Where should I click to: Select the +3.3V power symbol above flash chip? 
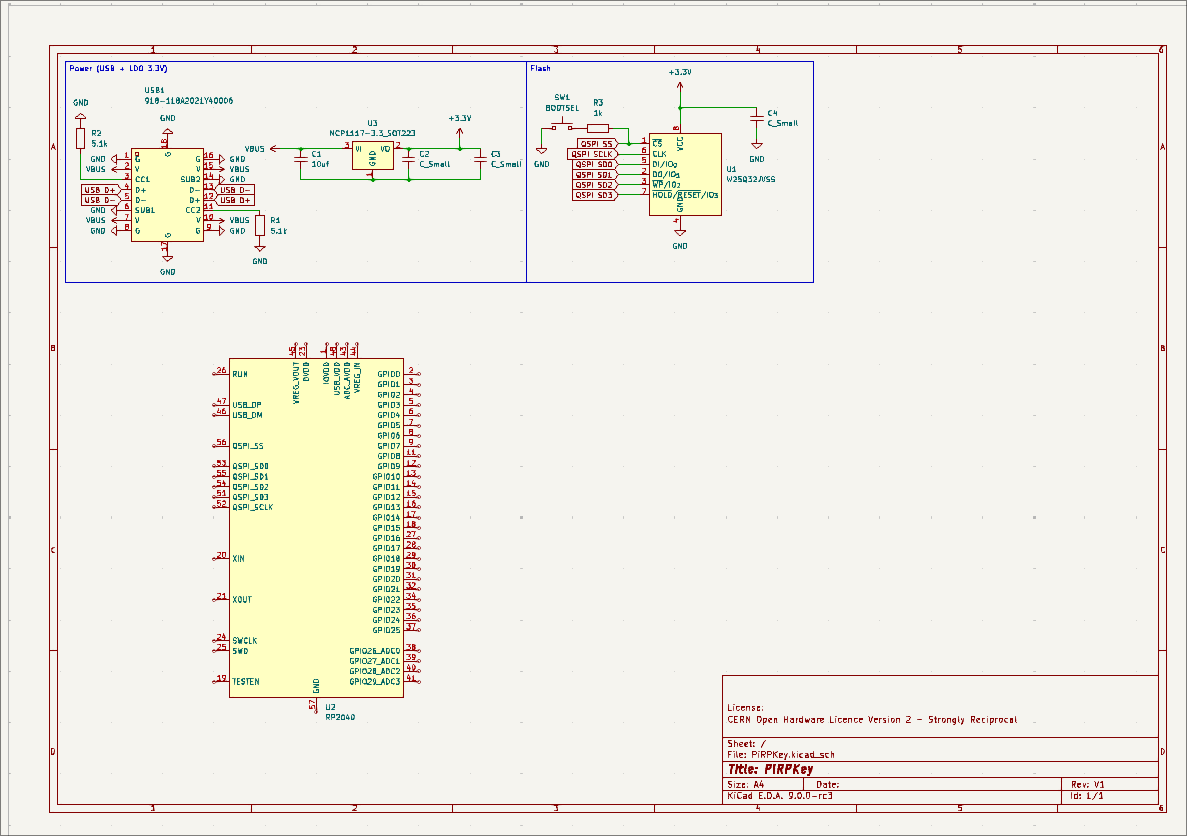click(x=679, y=78)
